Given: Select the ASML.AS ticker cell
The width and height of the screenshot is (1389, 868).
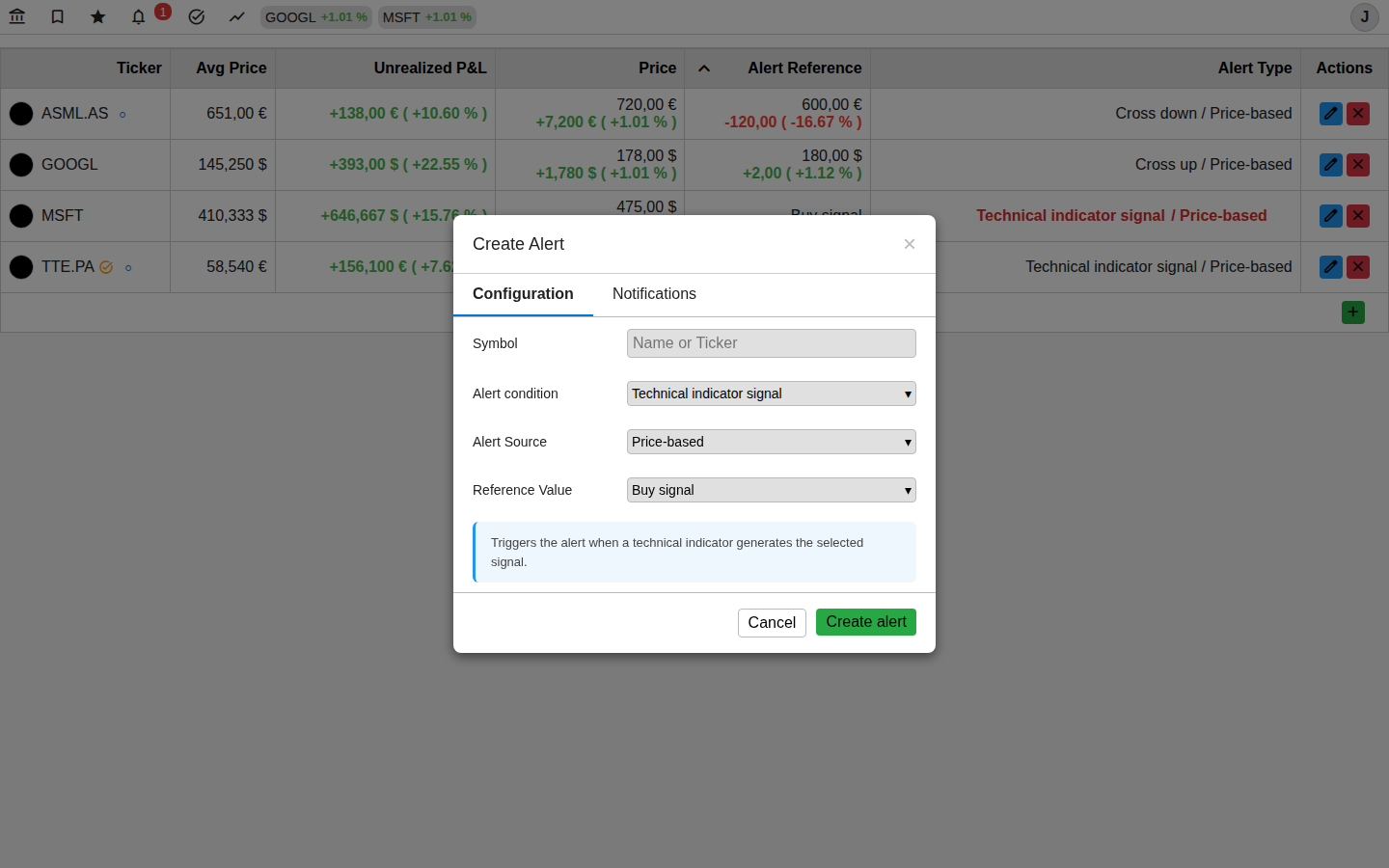Looking at the screenshot, I should click(x=85, y=114).
